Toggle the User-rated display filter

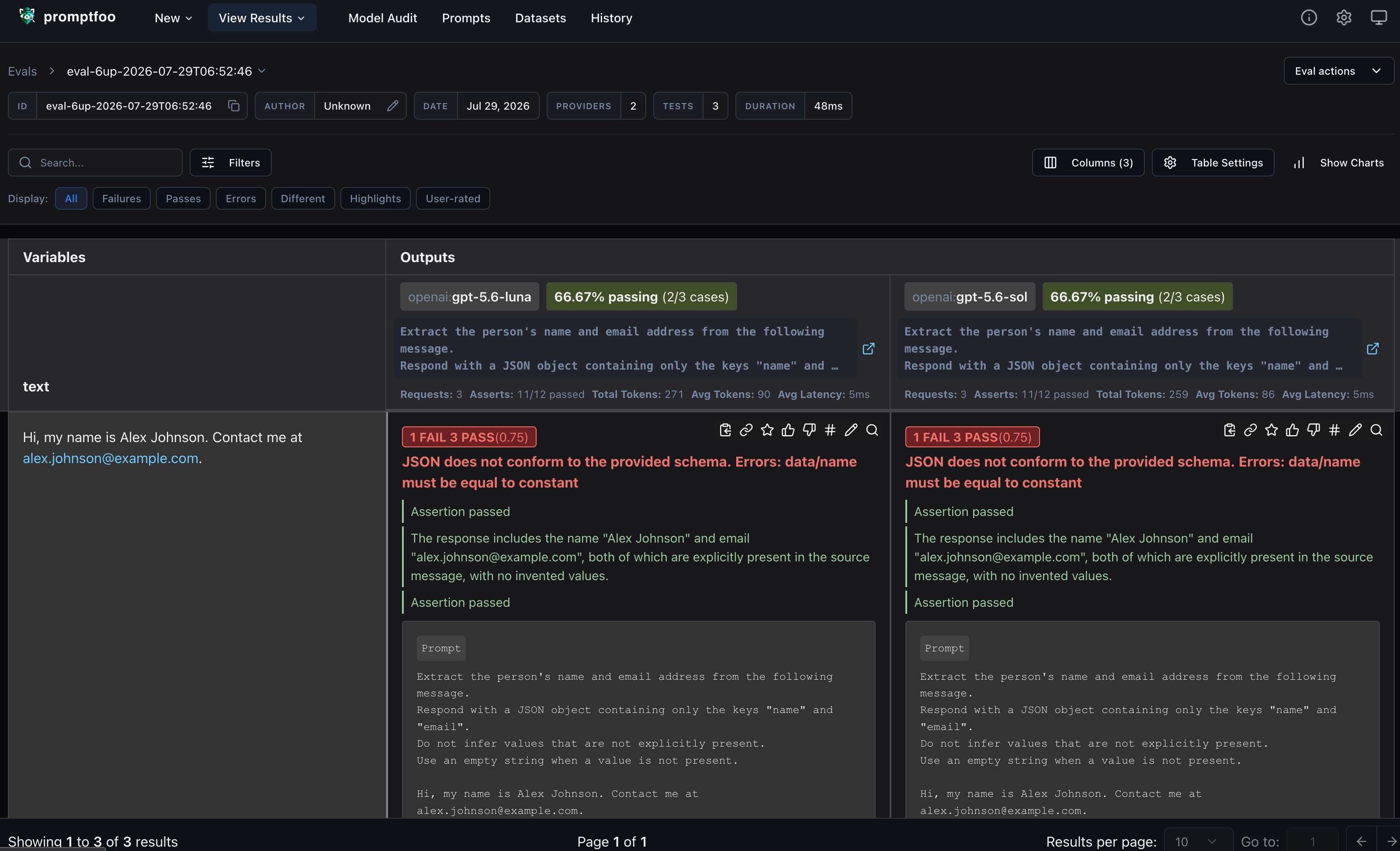(453, 198)
